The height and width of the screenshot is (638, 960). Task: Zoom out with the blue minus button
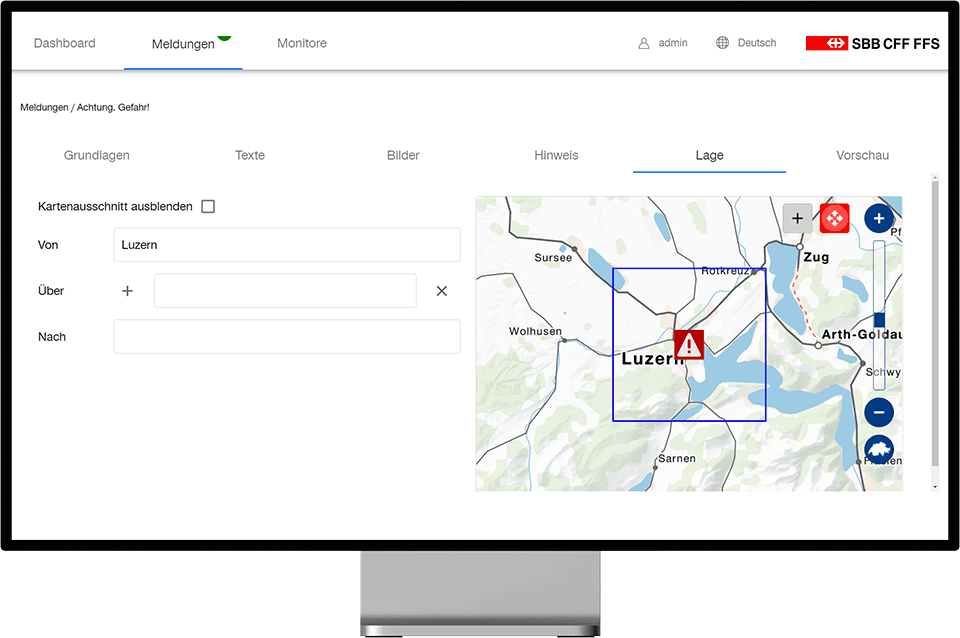click(878, 411)
